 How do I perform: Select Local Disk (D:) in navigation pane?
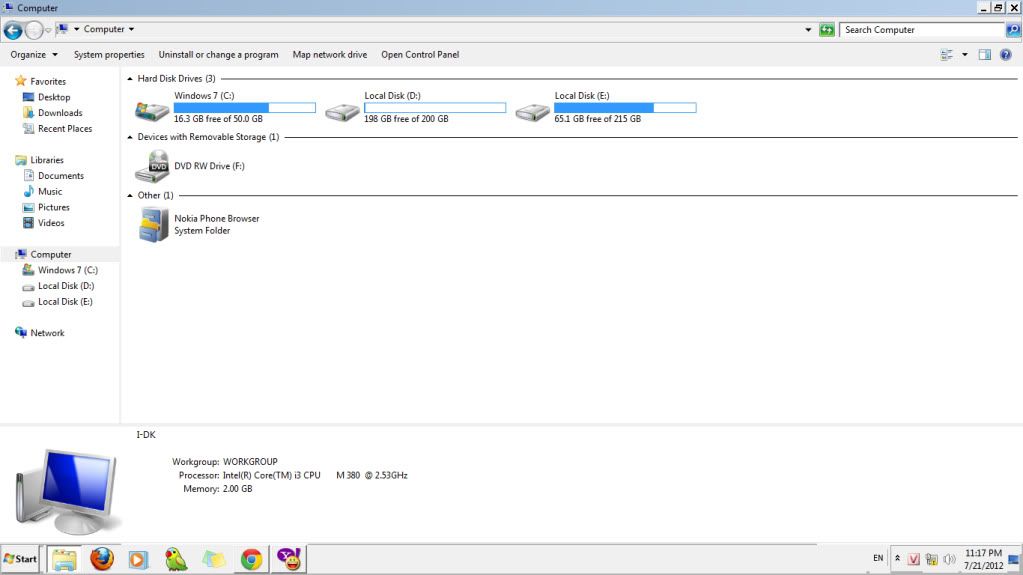[x=66, y=286]
